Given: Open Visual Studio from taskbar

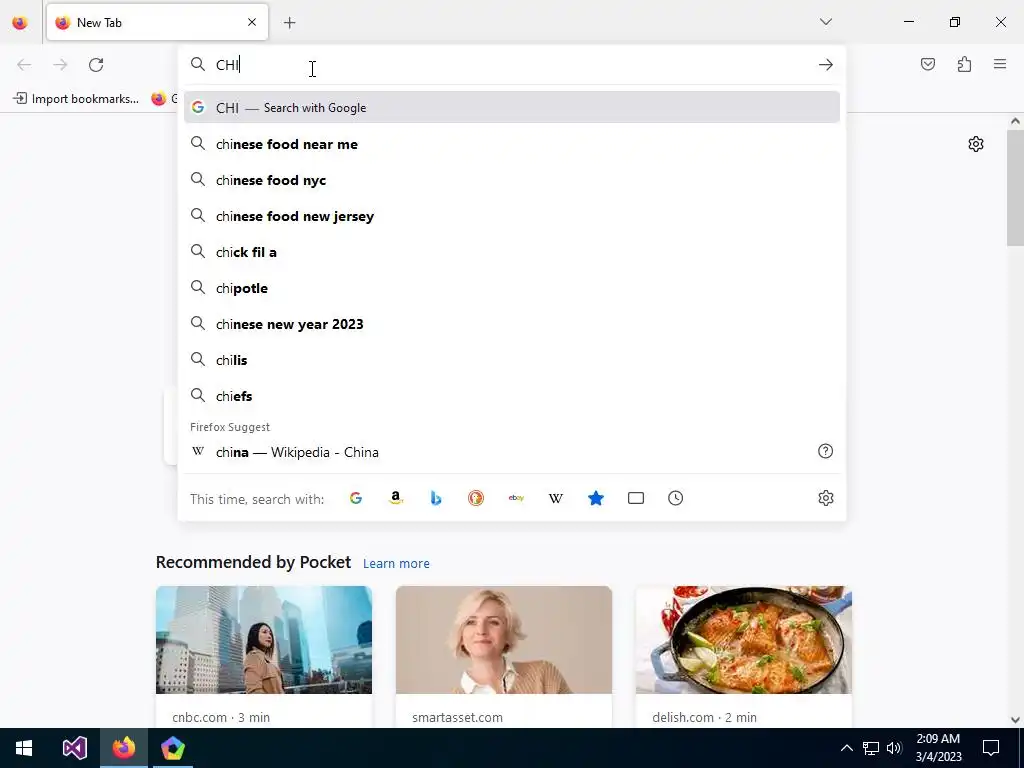Looking at the screenshot, I should tap(74, 748).
